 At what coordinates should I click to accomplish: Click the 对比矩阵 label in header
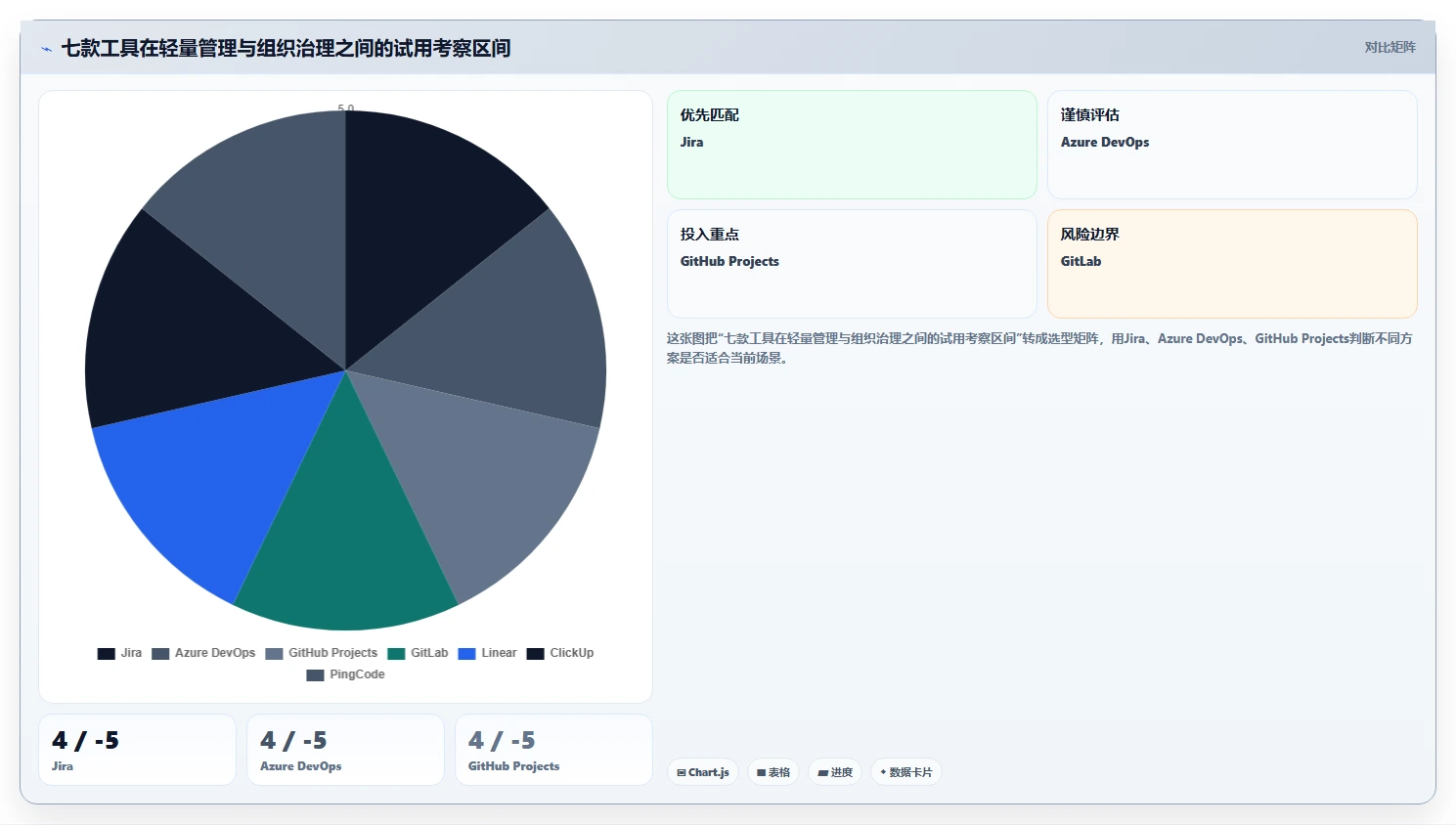click(x=1390, y=47)
